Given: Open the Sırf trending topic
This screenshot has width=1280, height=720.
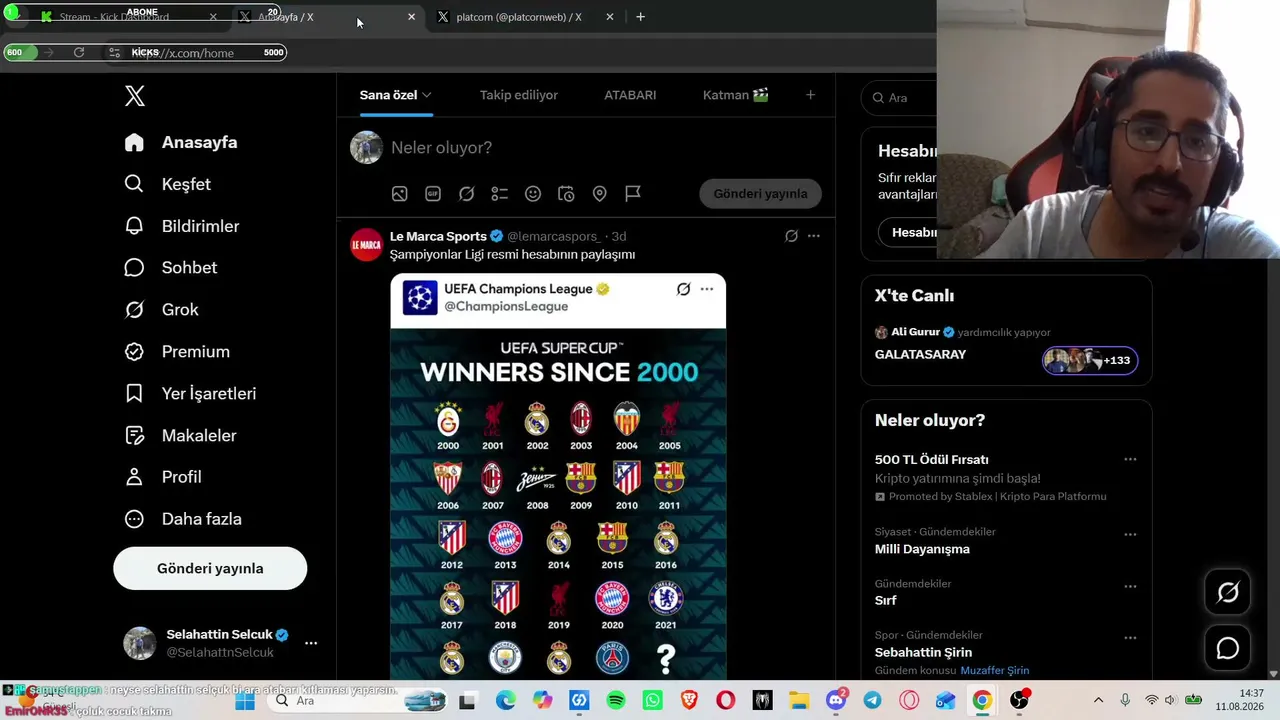Looking at the screenshot, I should pos(886,600).
